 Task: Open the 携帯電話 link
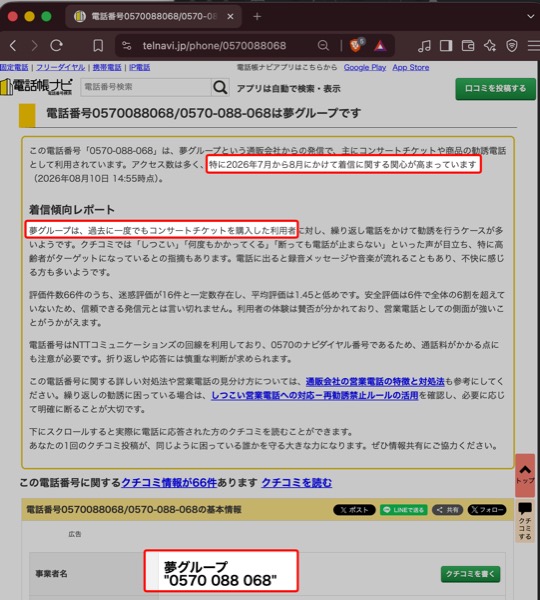click(x=107, y=67)
